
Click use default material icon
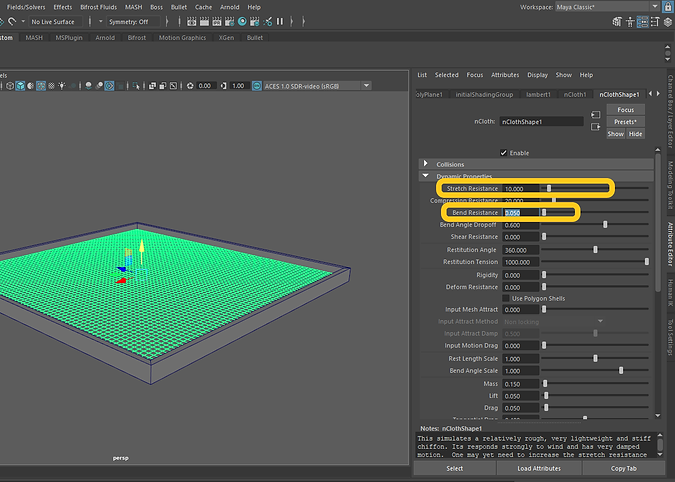pyautogui.click(x=31, y=86)
